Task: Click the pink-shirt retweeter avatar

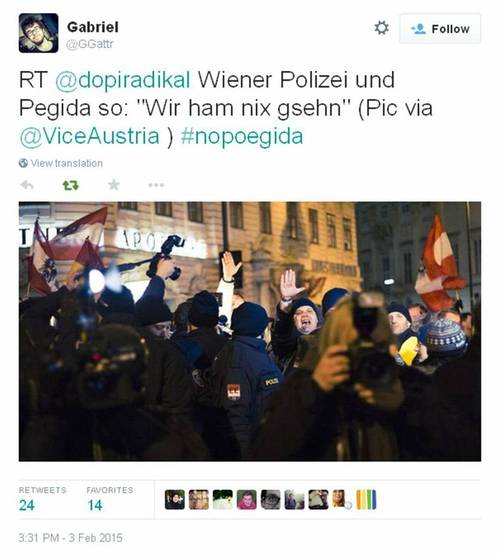Action: pos(246,500)
